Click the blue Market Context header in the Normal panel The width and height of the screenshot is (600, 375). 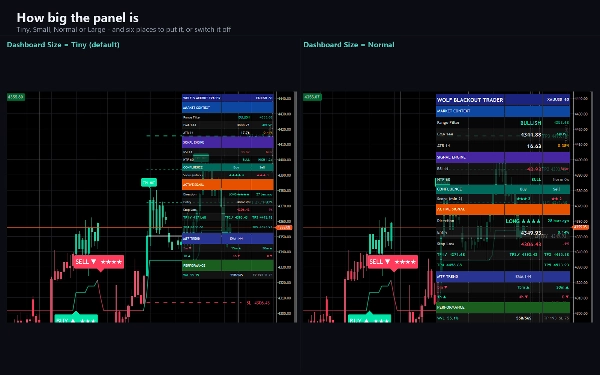click(503, 111)
